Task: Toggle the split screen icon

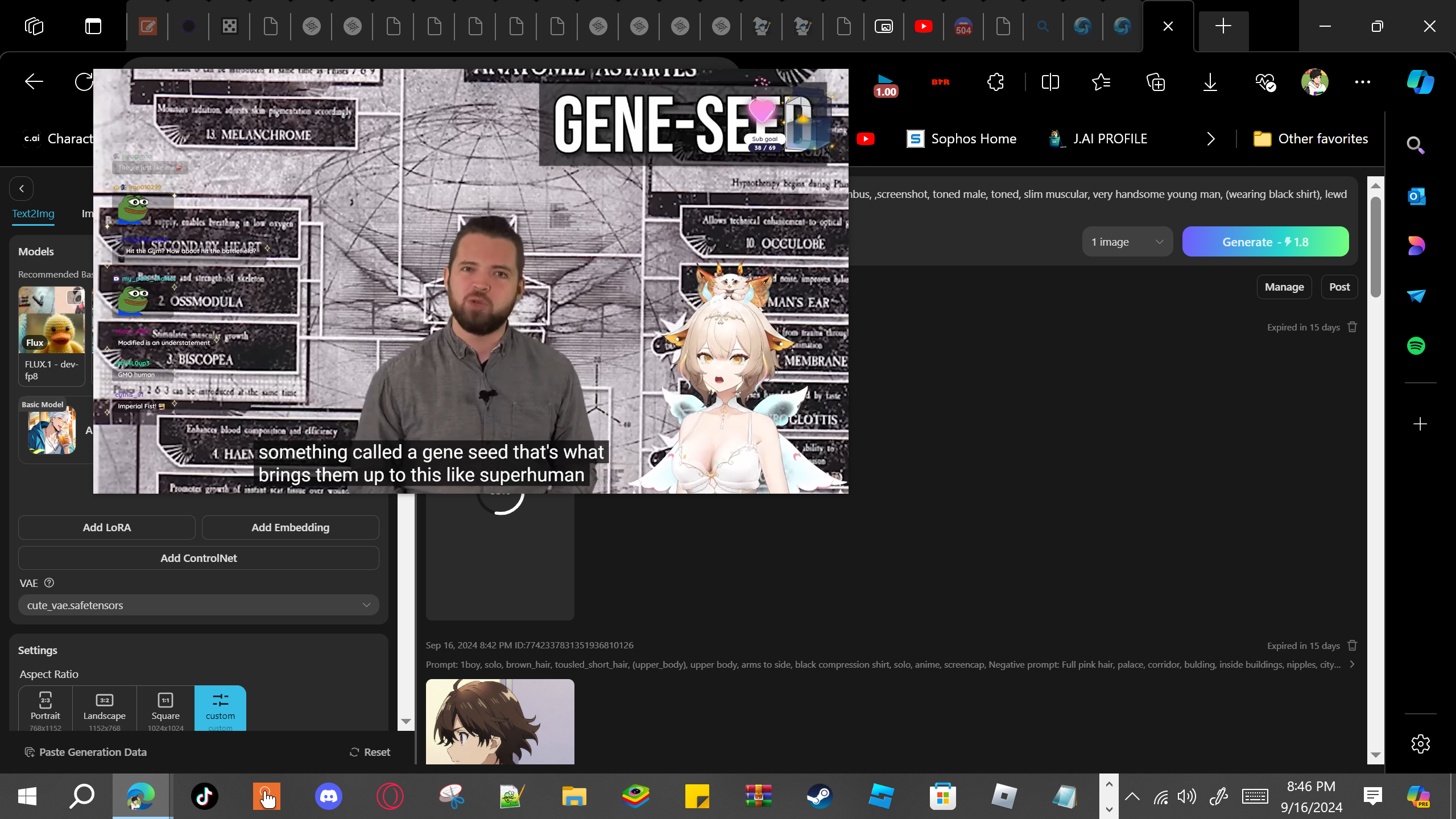Action: pyautogui.click(x=1050, y=82)
